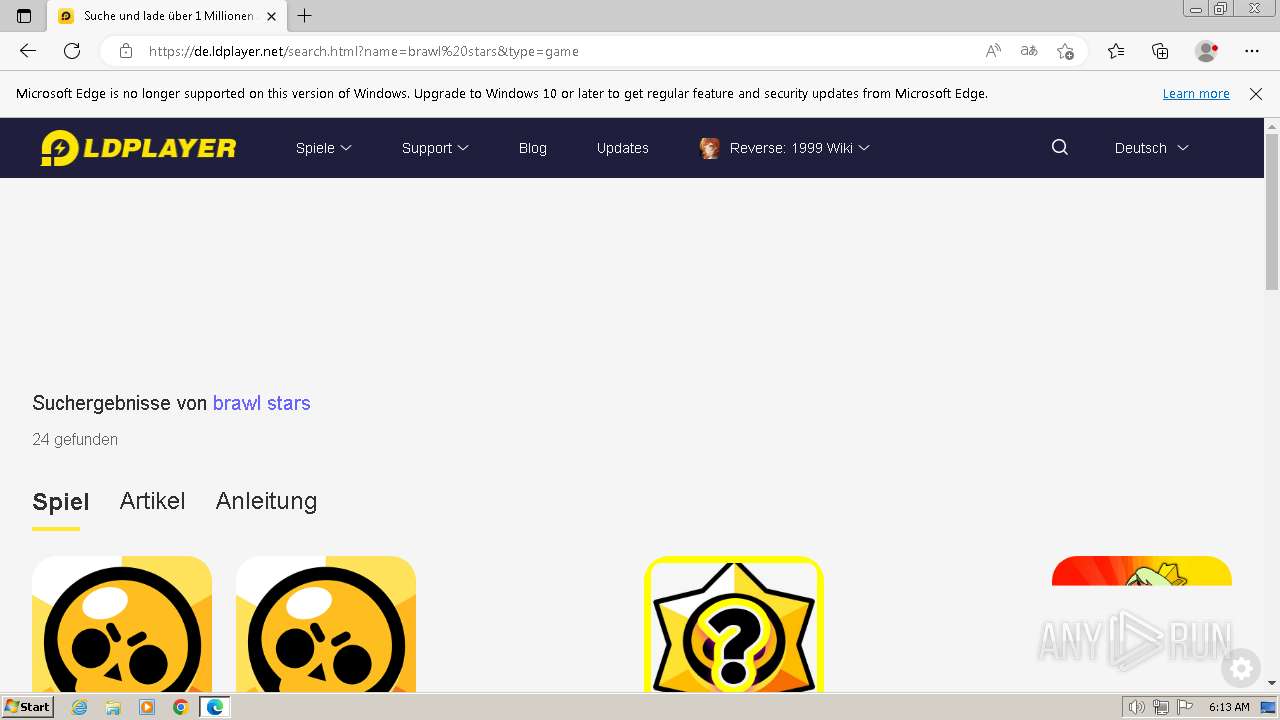Expand the Spiele dropdown menu
This screenshot has width=1280, height=720.
pyautogui.click(x=324, y=148)
